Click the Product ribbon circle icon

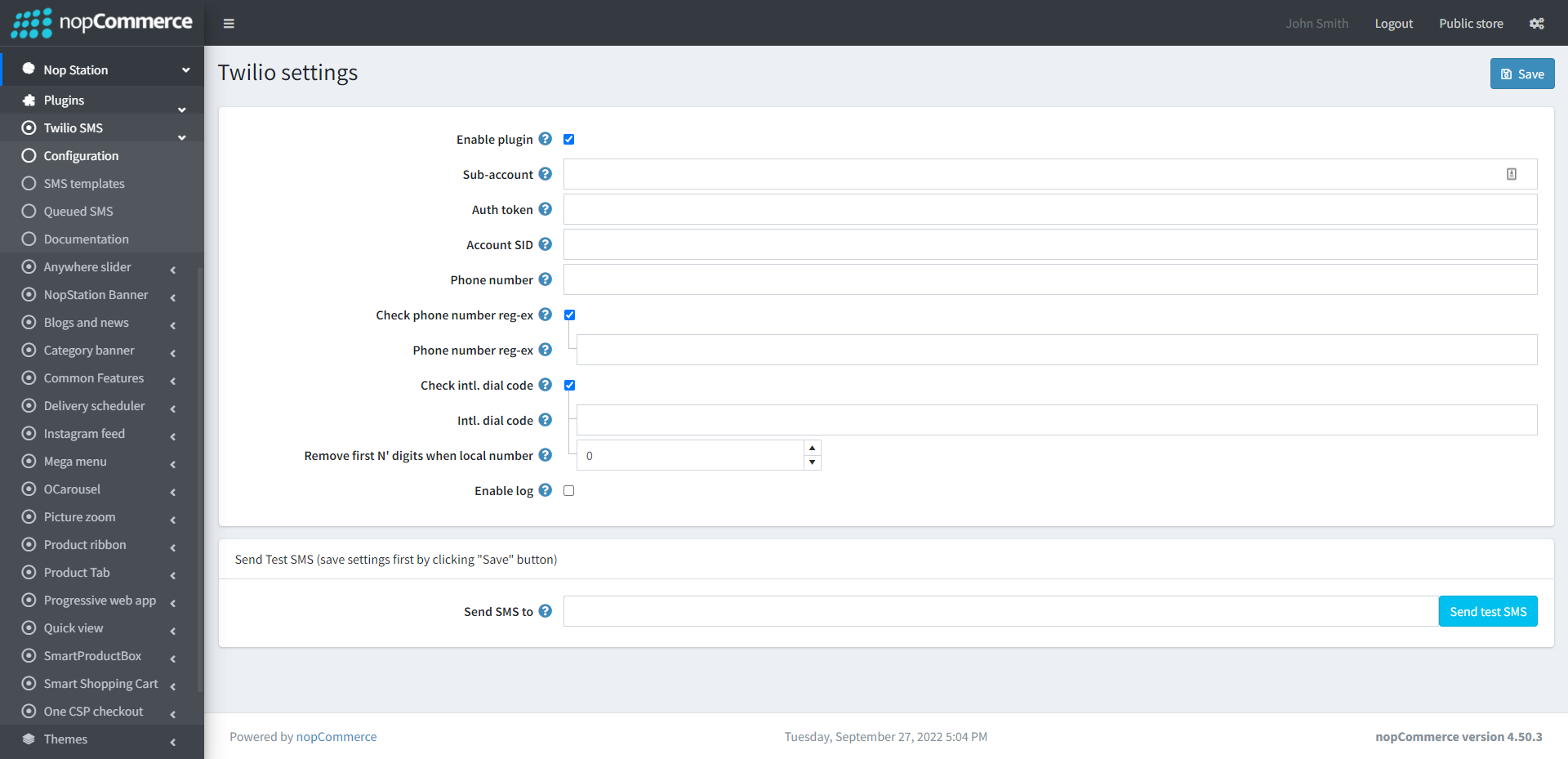point(29,544)
